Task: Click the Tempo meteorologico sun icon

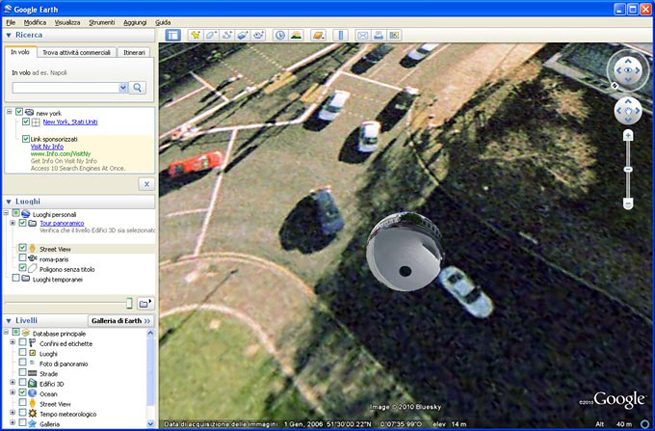Action: 32,414
